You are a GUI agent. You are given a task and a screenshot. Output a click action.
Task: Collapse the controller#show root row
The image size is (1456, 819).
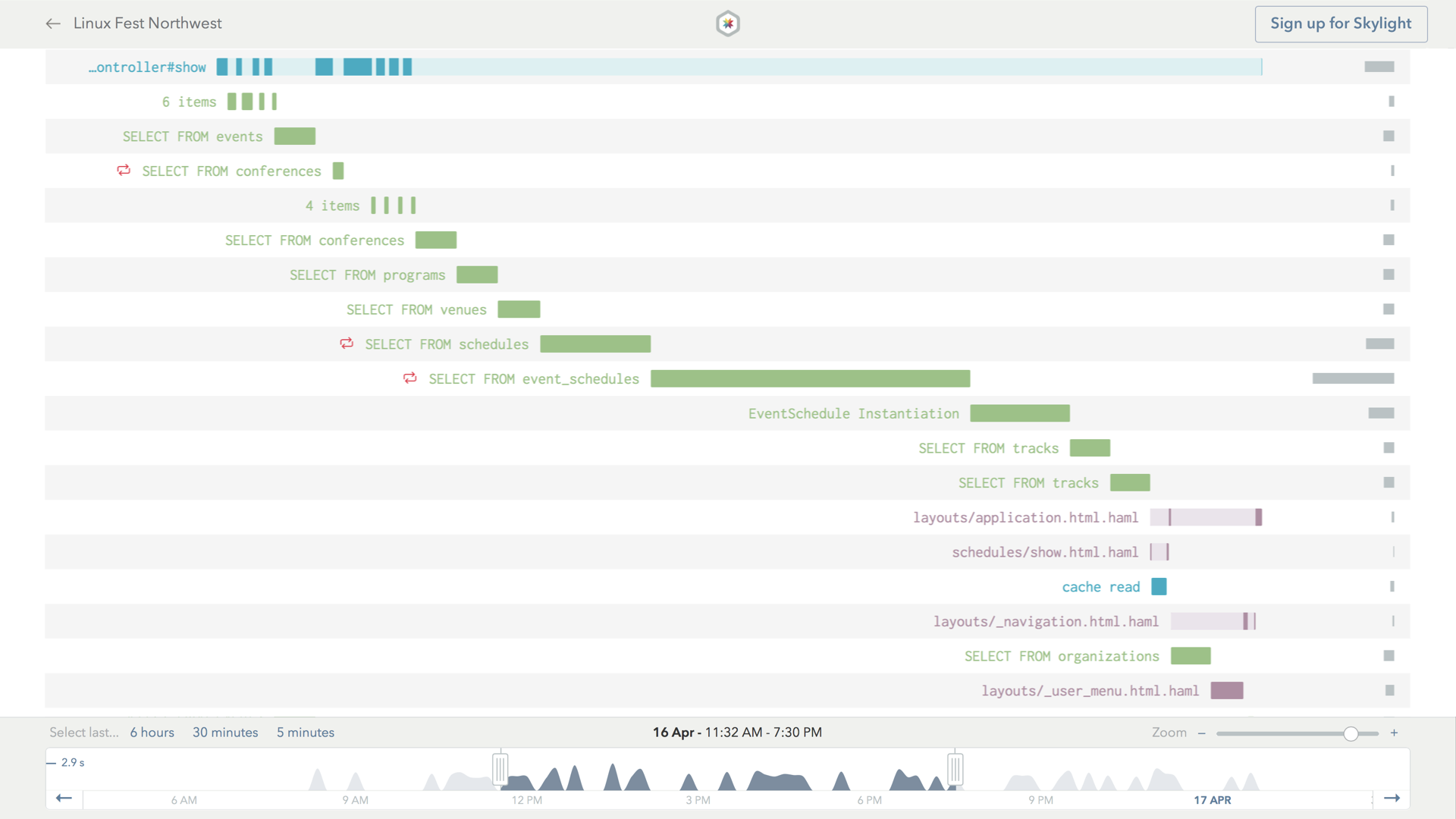(x=147, y=67)
